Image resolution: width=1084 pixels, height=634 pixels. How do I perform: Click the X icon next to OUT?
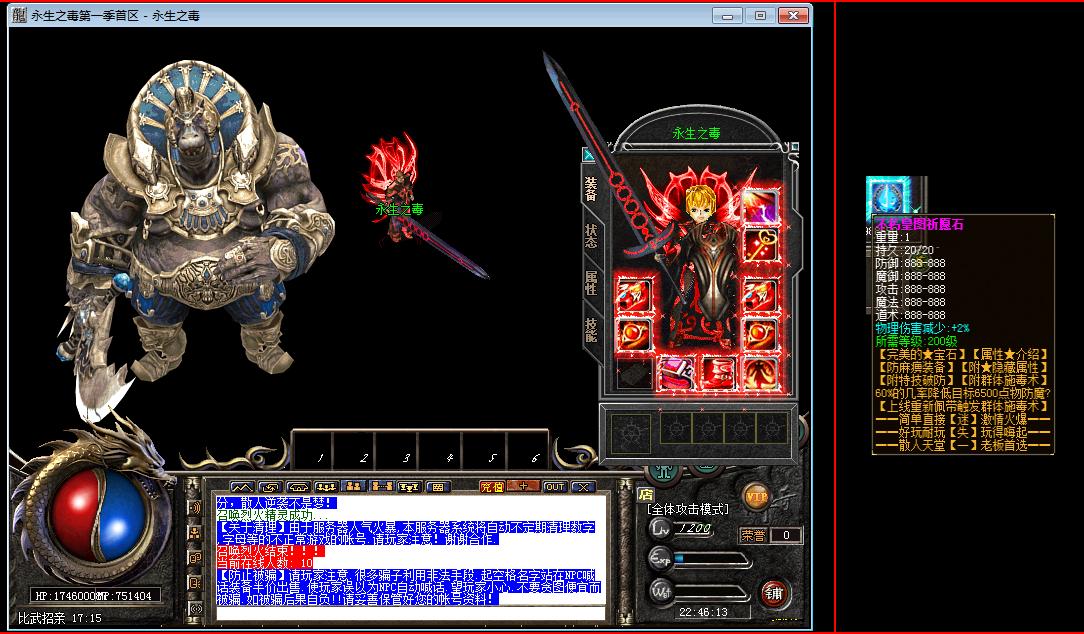coord(582,487)
